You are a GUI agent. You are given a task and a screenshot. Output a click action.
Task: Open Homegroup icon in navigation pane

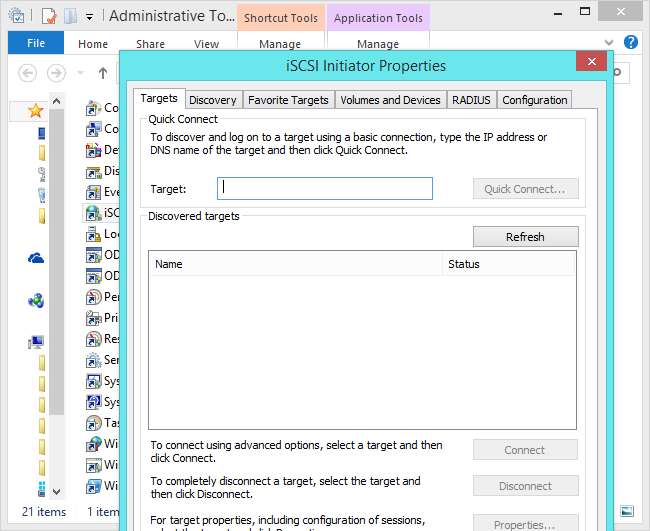click(x=36, y=300)
